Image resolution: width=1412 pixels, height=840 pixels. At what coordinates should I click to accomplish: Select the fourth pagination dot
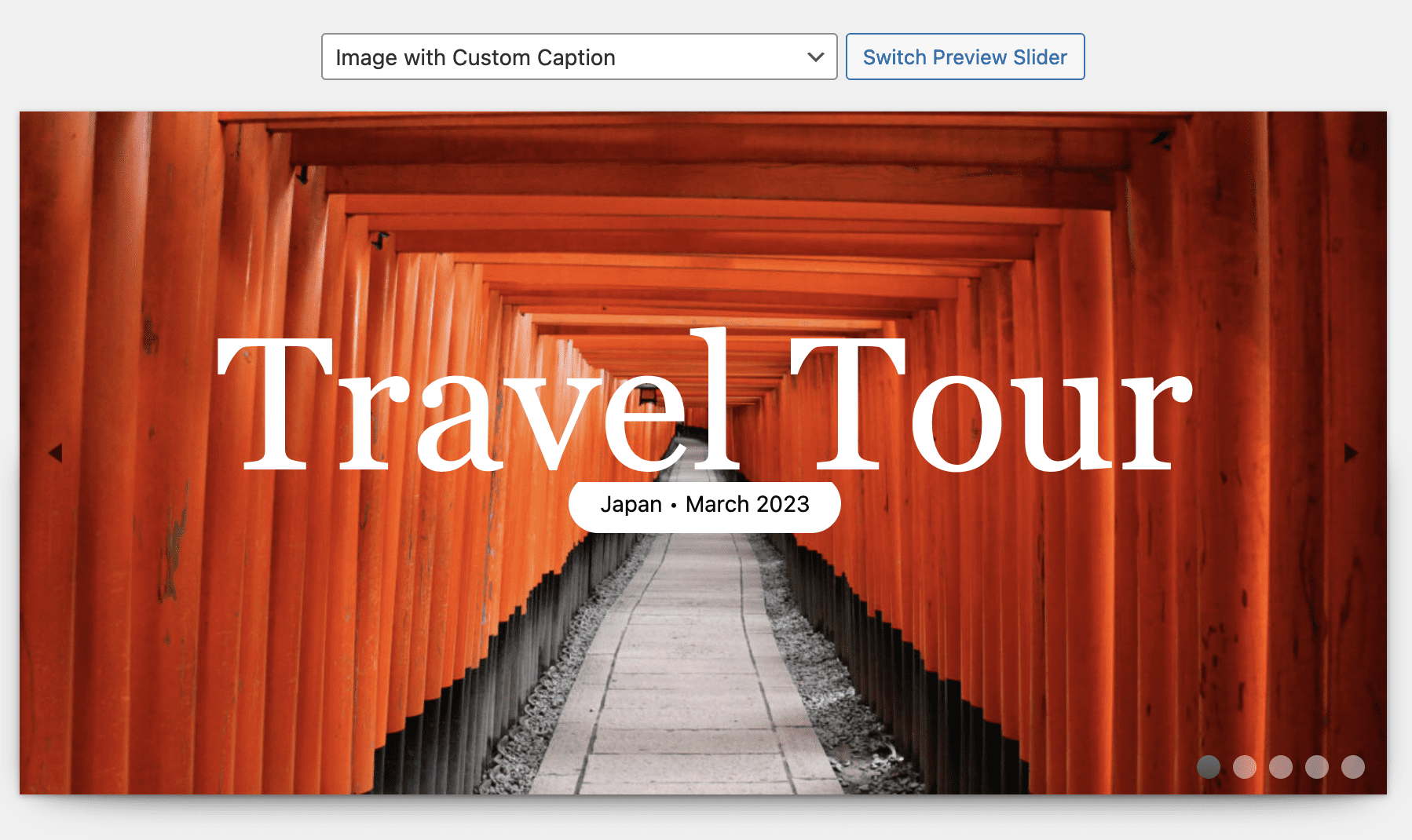pyautogui.click(x=1317, y=767)
